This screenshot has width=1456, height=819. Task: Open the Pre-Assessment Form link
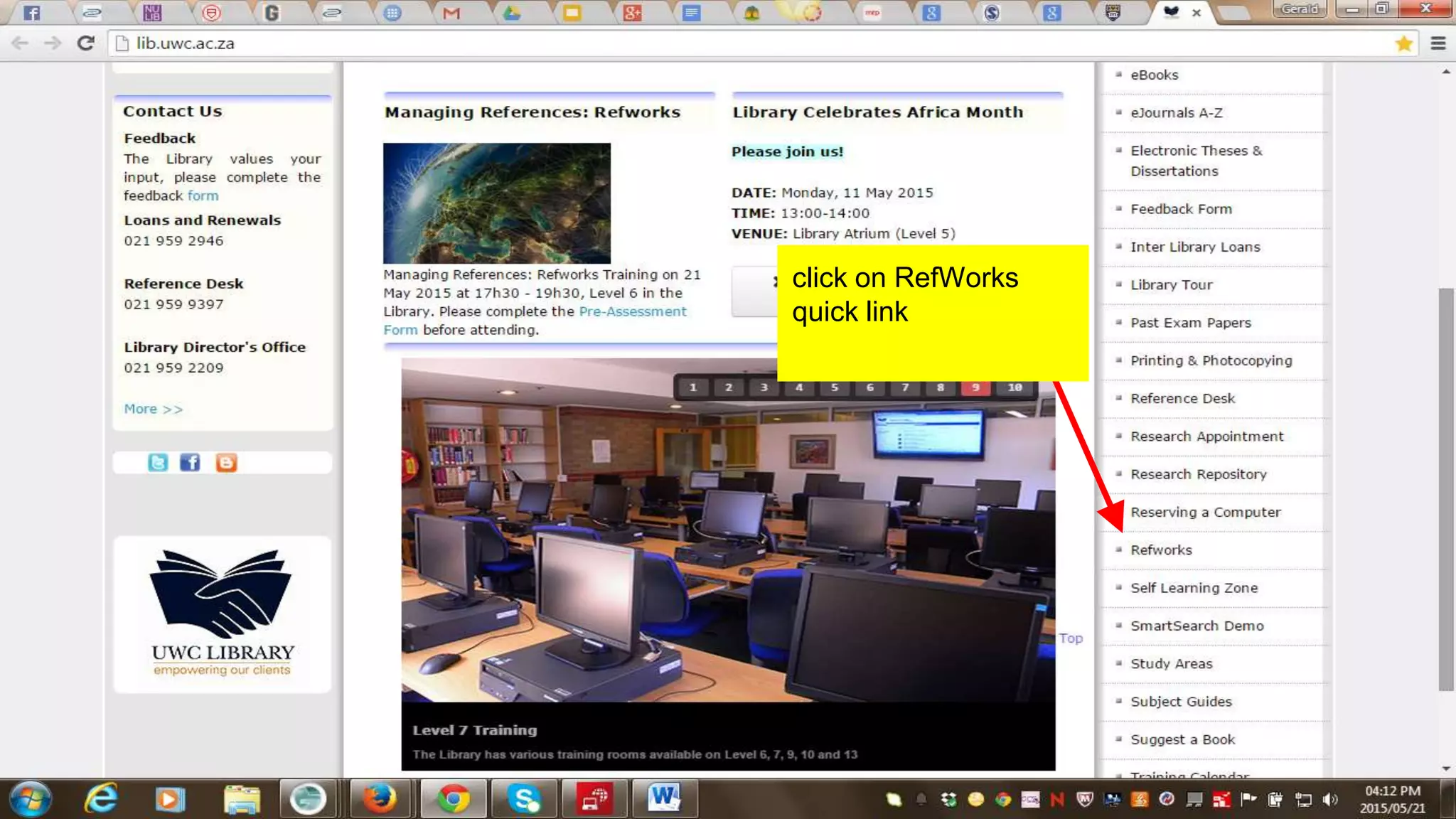[x=632, y=311]
